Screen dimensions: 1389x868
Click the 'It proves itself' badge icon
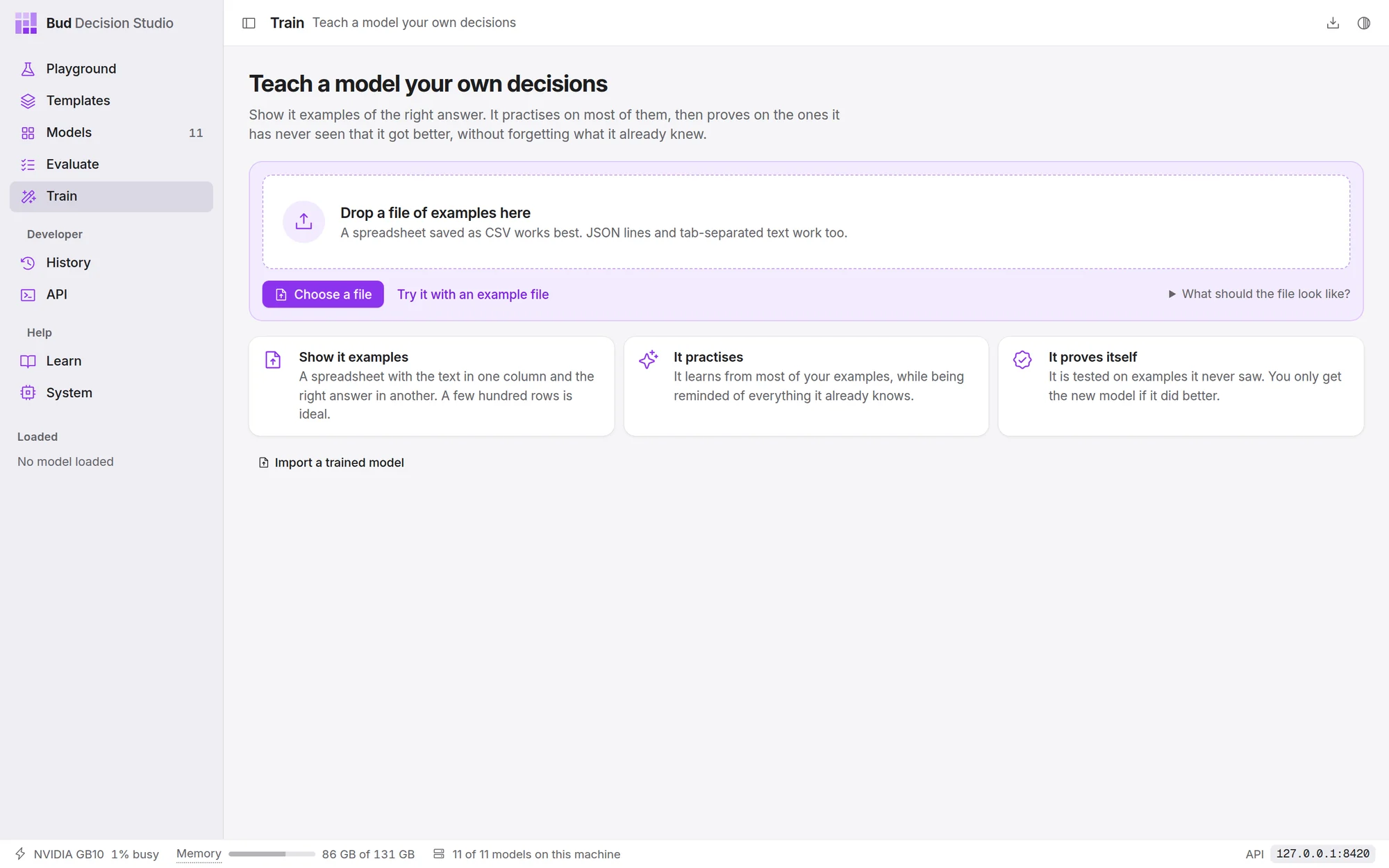pos(1022,359)
